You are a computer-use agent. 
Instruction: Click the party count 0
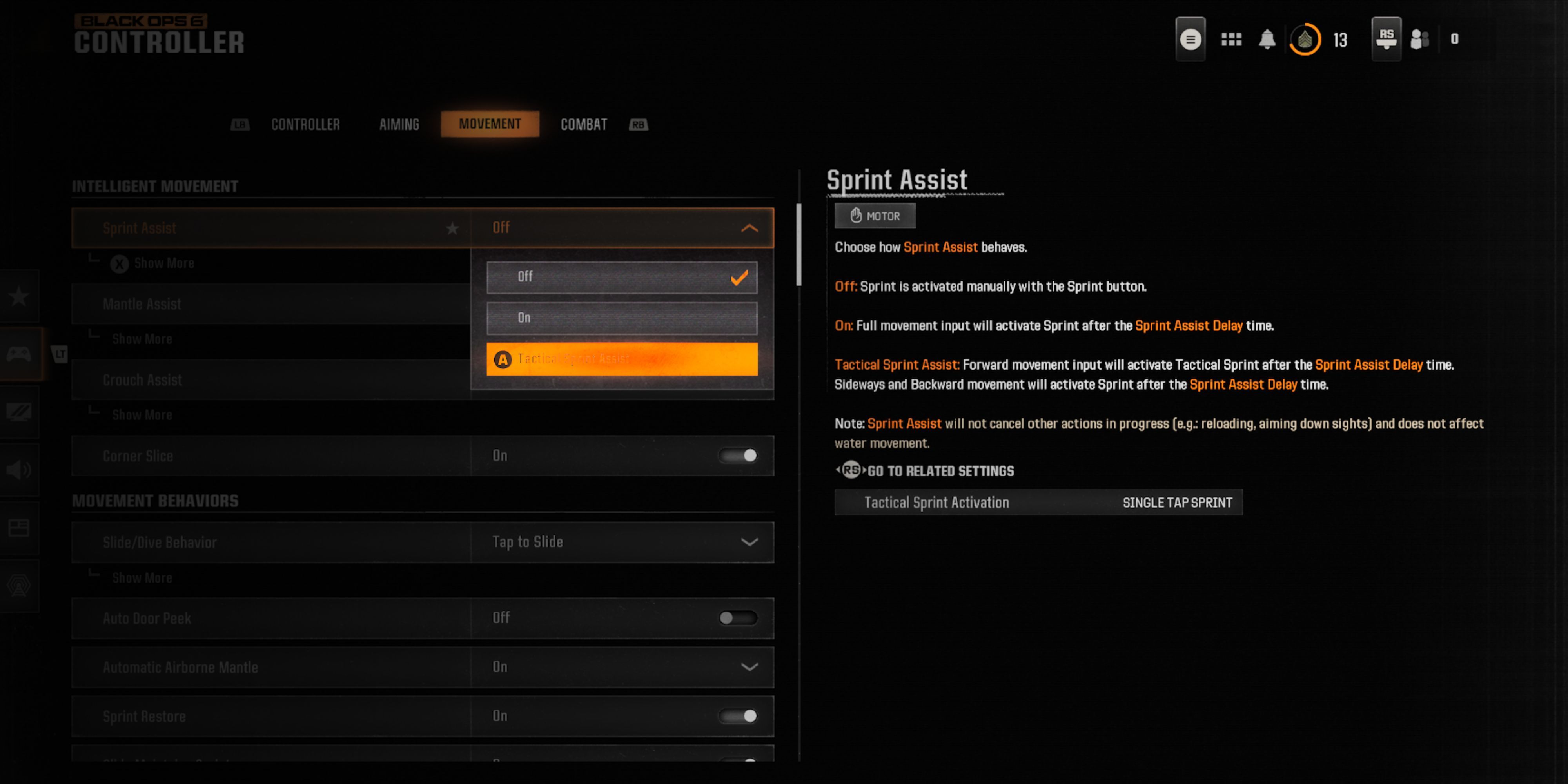1454,39
